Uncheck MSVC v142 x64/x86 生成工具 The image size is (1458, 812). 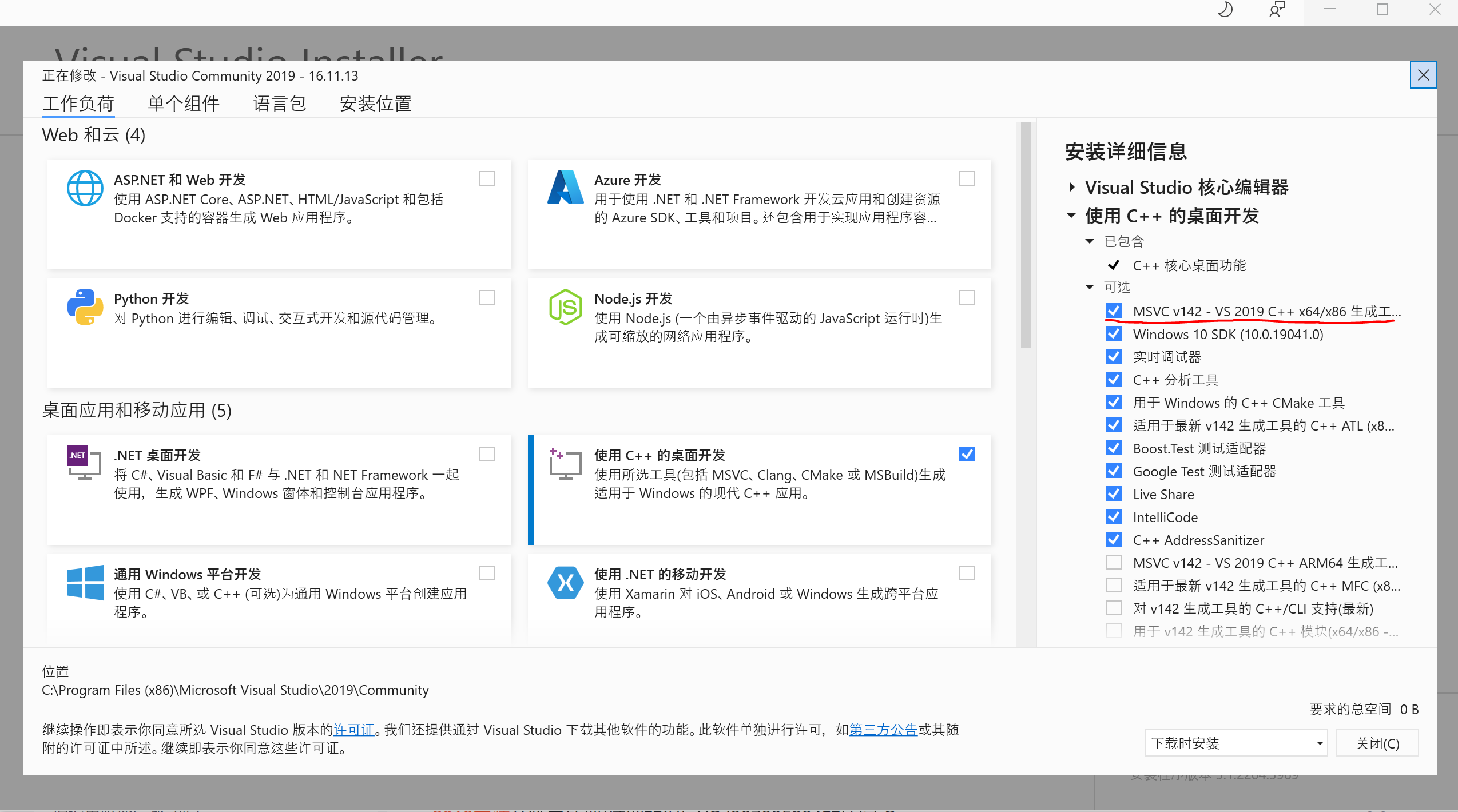1113,311
